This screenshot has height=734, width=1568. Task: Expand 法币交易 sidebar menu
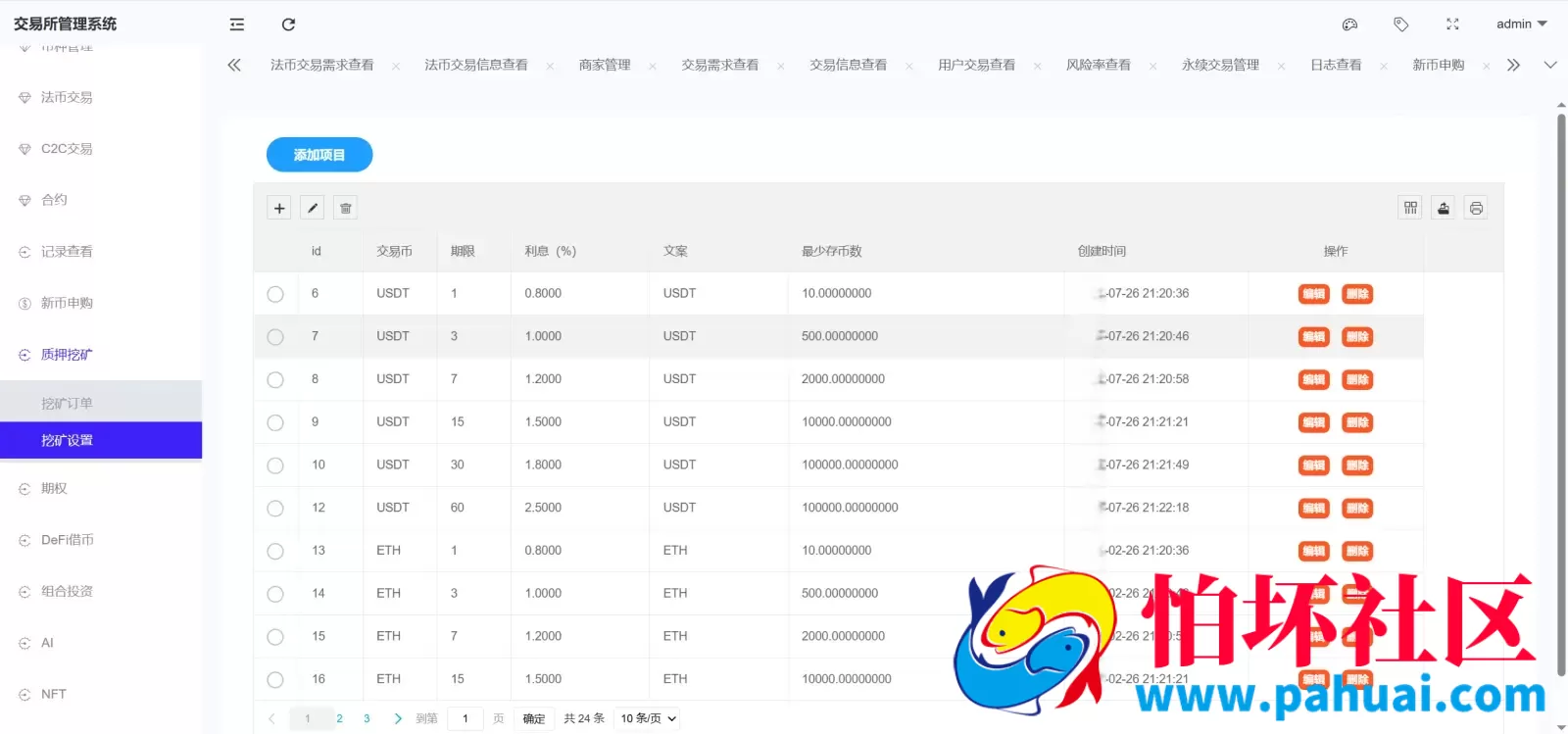[x=101, y=97]
